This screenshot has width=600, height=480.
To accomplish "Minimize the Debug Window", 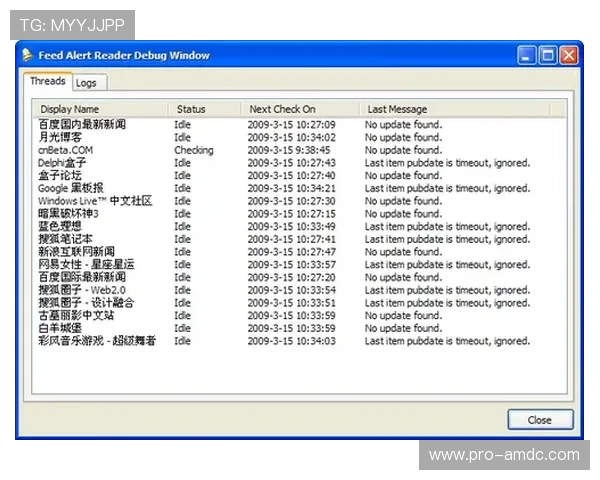I will click(x=527, y=56).
